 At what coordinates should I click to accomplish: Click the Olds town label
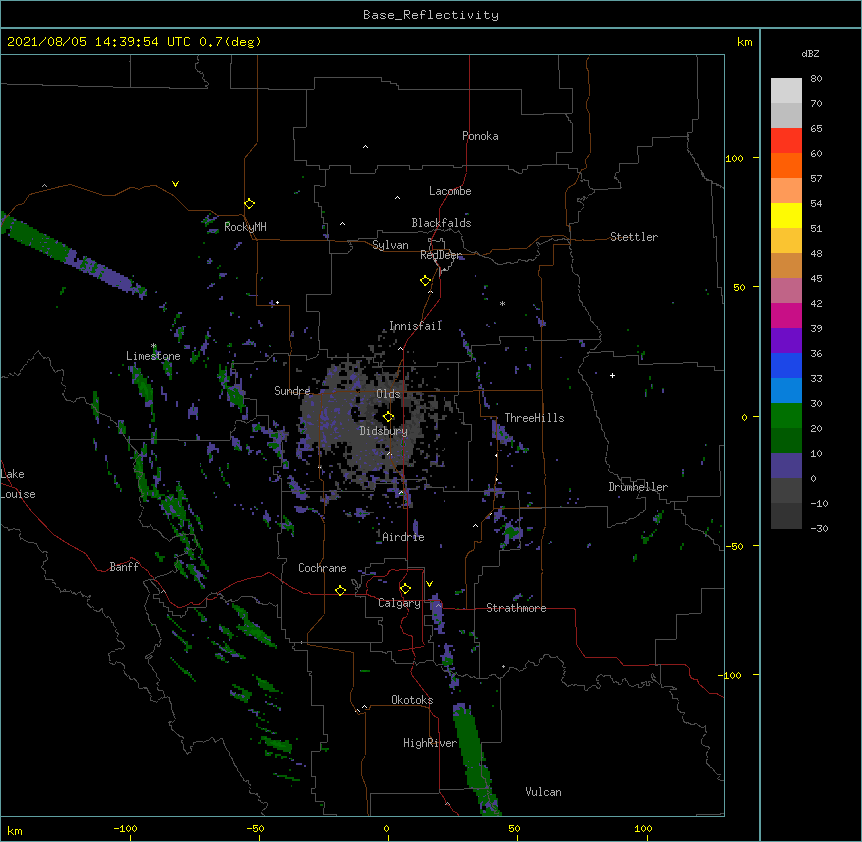(x=388, y=394)
